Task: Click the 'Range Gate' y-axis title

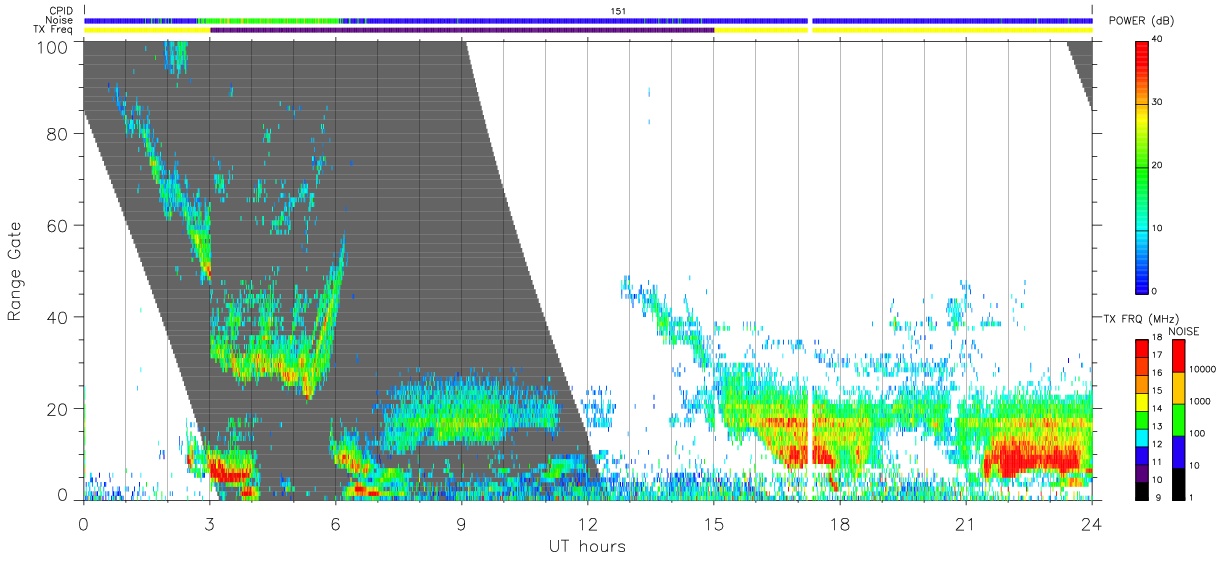Action: coord(15,270)
